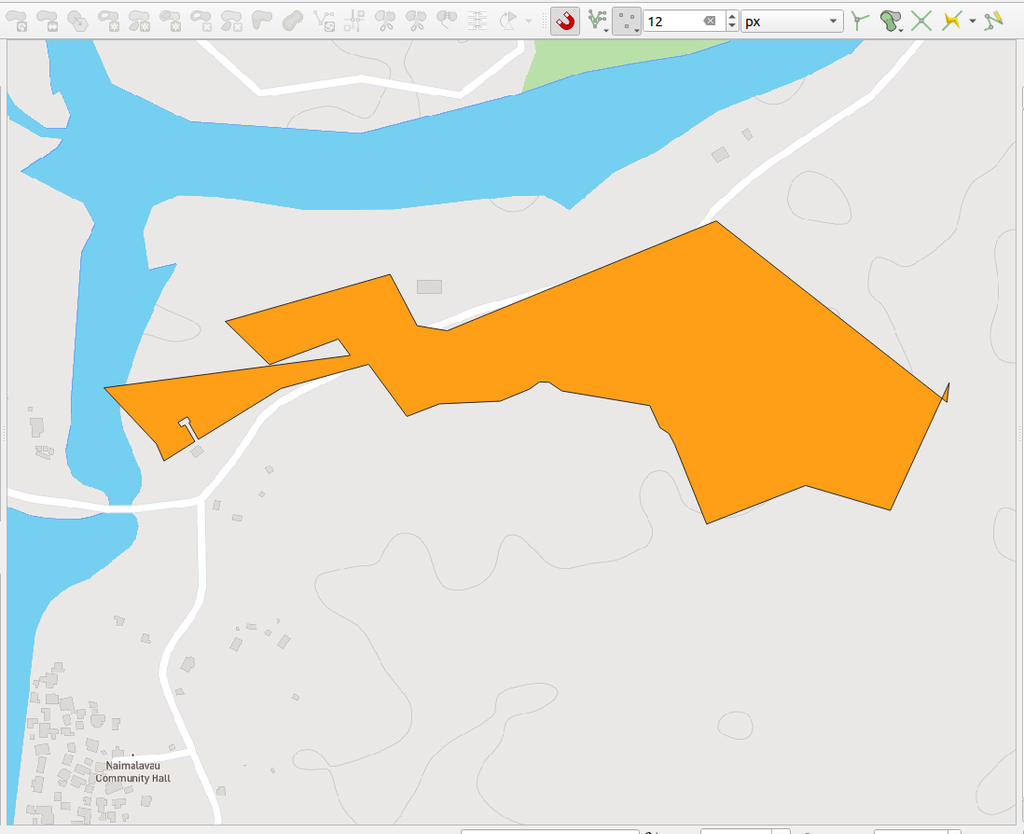
Task: Pick the Delete Part tool
Action: pos(231,21)
